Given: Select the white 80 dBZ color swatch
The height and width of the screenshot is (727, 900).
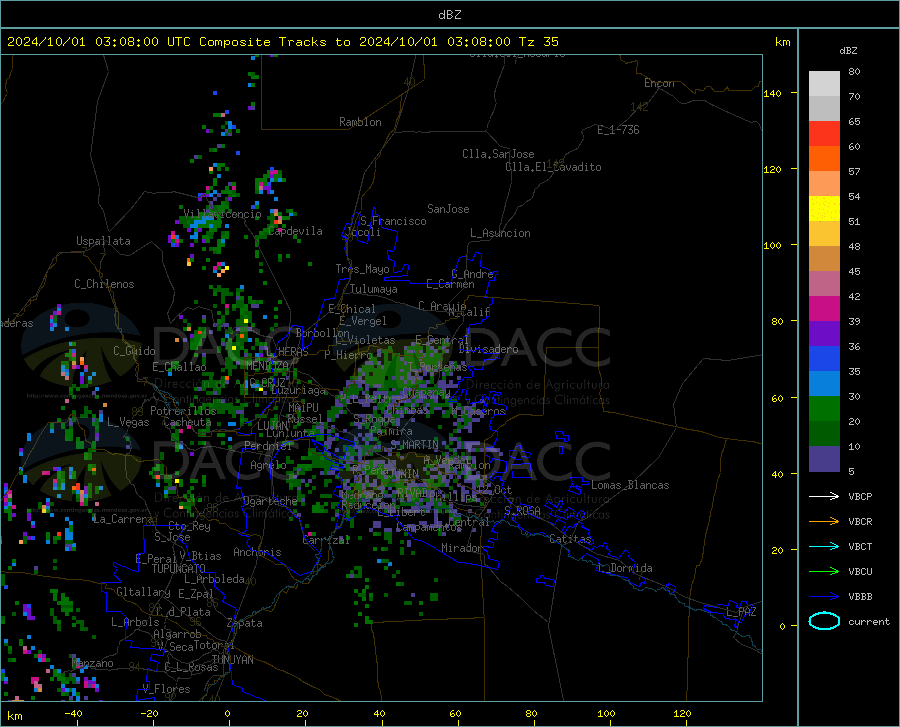Looking at the screenshot, I should tap(824, 84).
